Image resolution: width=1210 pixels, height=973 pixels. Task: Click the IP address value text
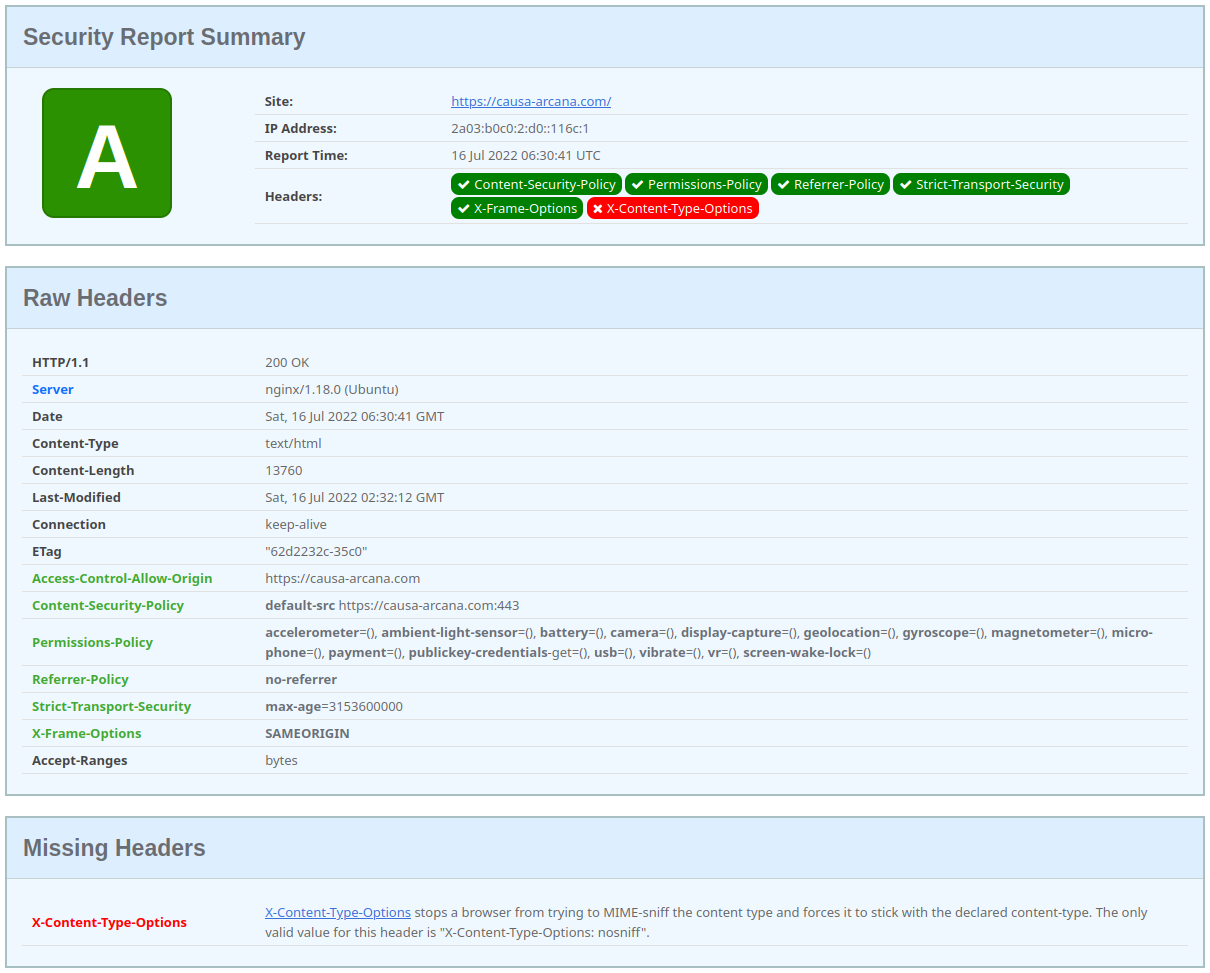click(x=520, y=128)
